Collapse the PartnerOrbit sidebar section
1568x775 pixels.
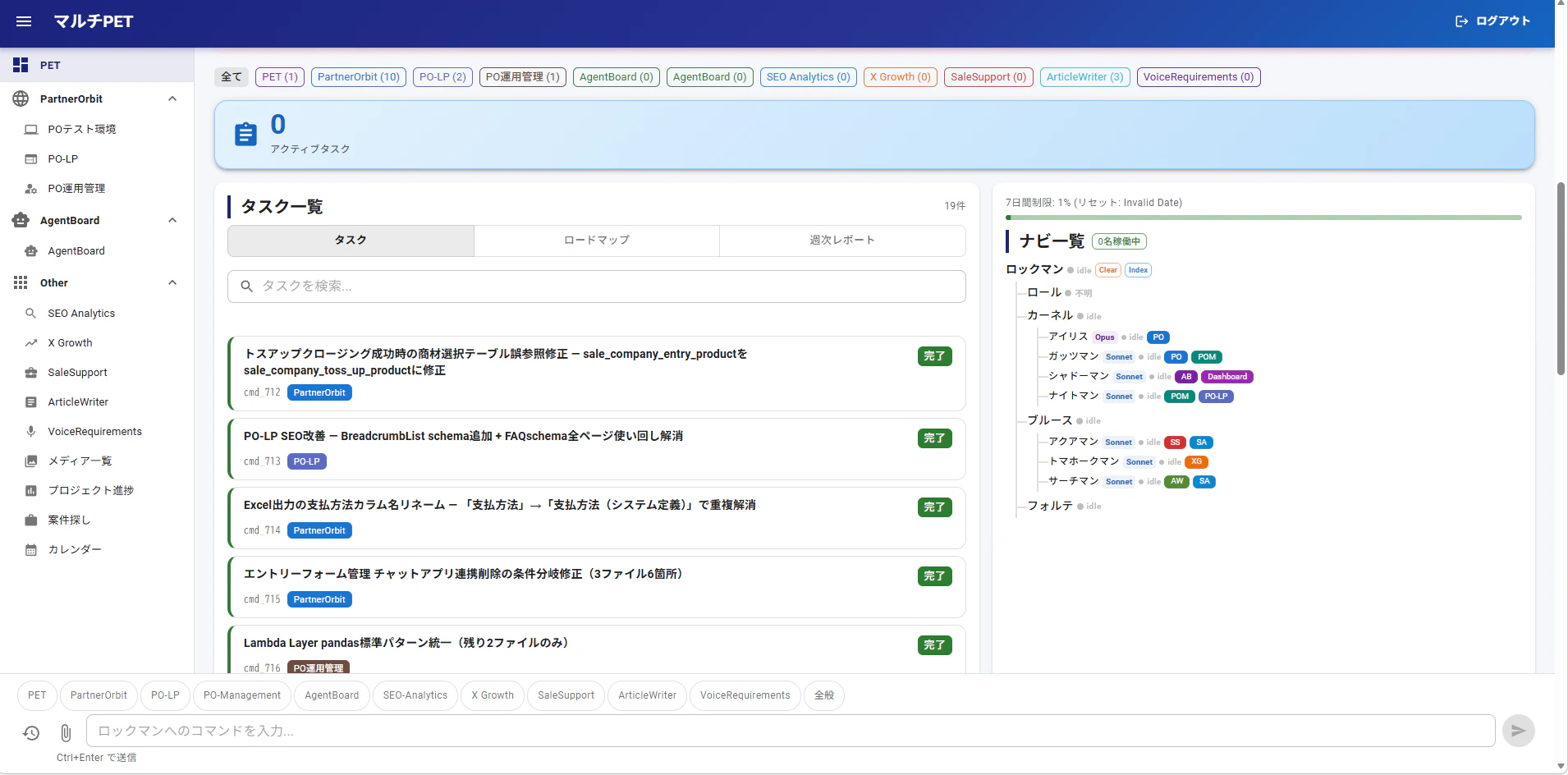(172, 99)
